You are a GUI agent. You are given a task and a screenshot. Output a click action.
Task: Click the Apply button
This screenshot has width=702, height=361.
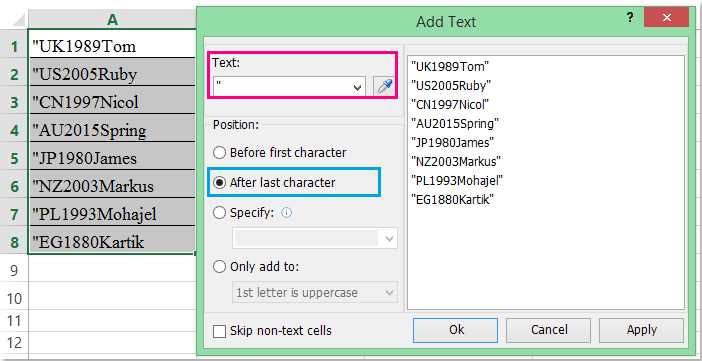[x=642, y=330]
